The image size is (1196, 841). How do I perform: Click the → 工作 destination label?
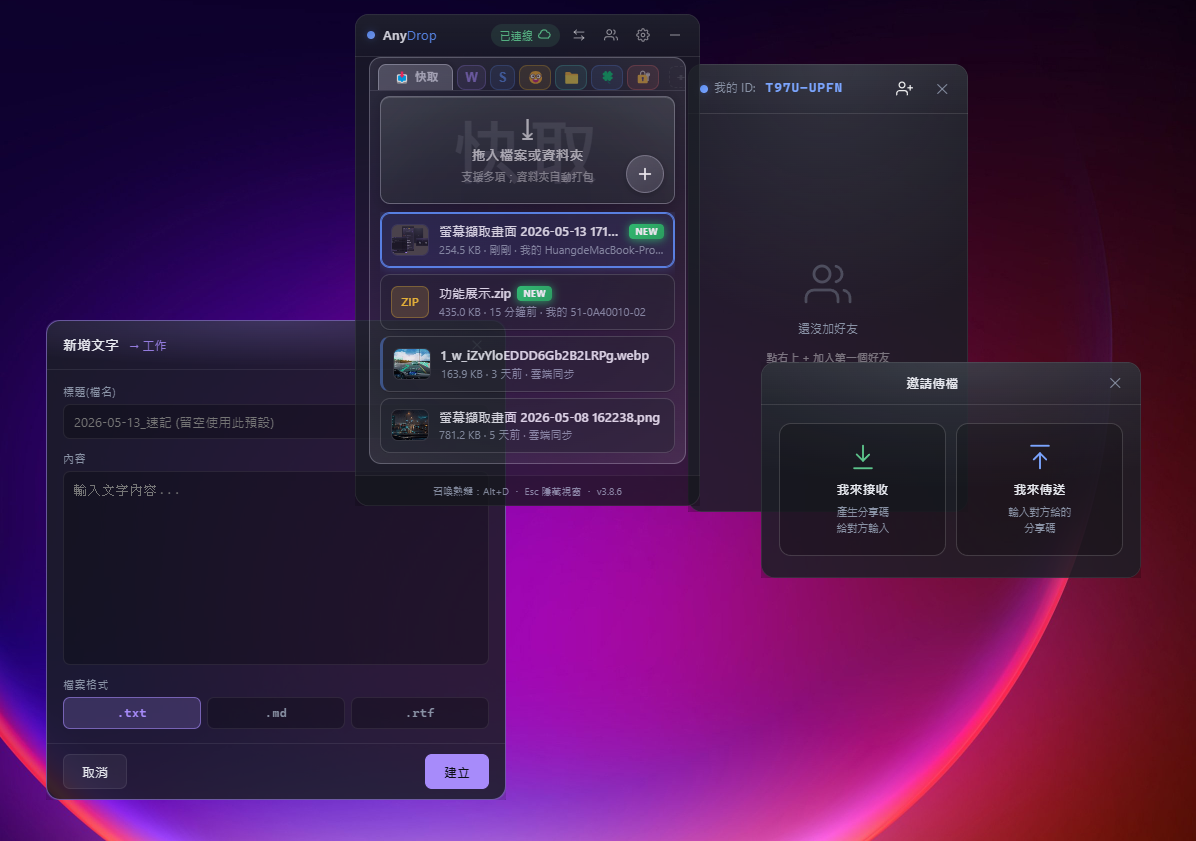tap(147, 345)
